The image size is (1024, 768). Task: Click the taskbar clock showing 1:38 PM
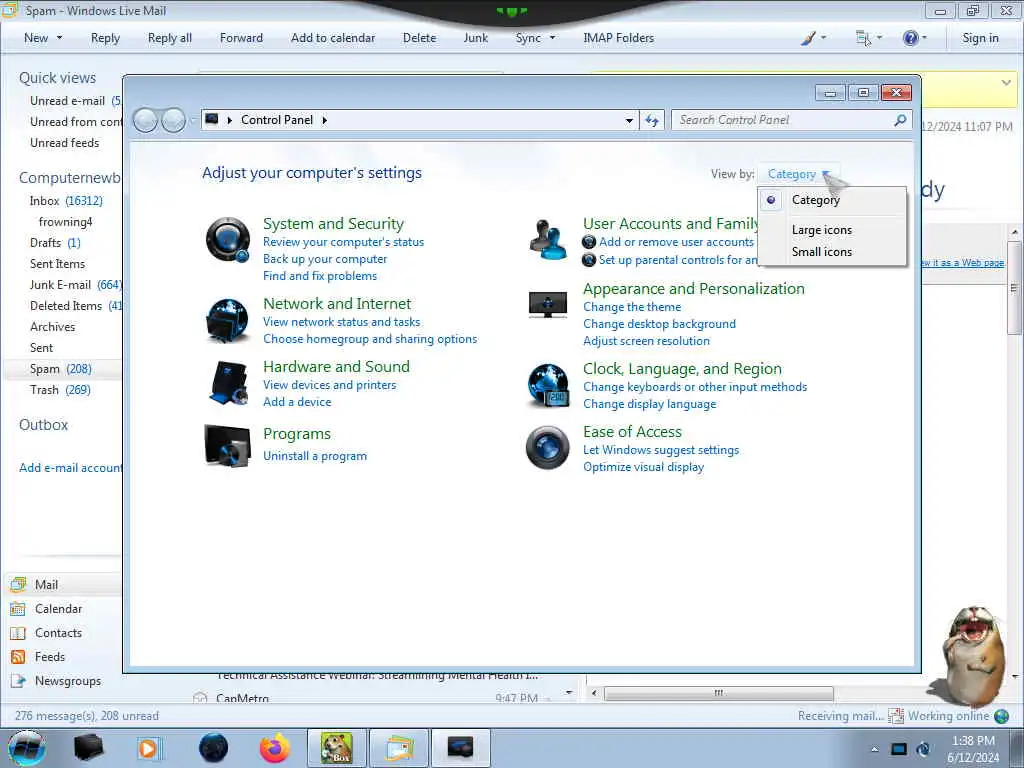pyautogui.click(x=973, y=741)
